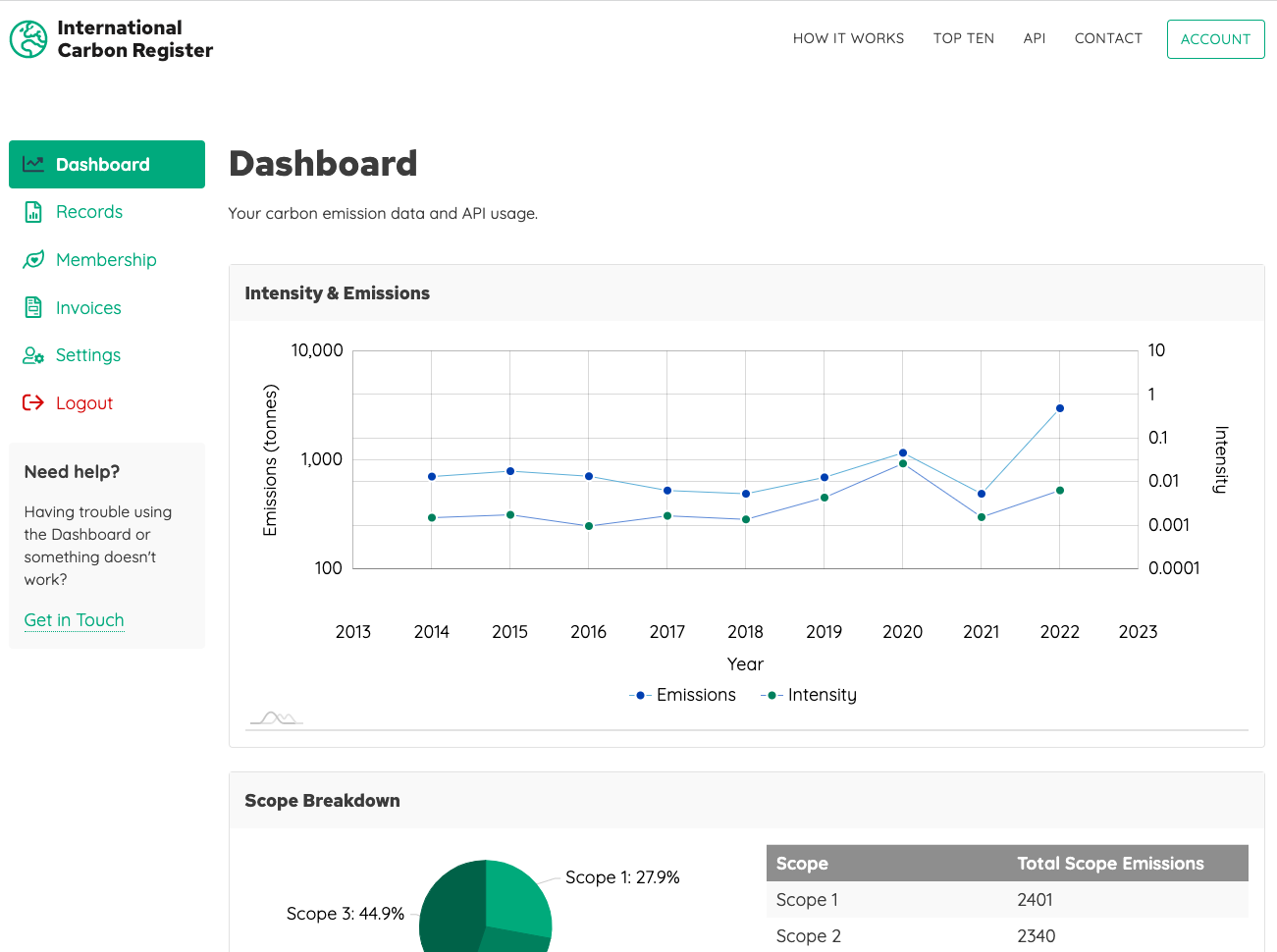Open Settings via the user-gear icon
This screenshot has height=952, width=1277.
click(33, 355)
